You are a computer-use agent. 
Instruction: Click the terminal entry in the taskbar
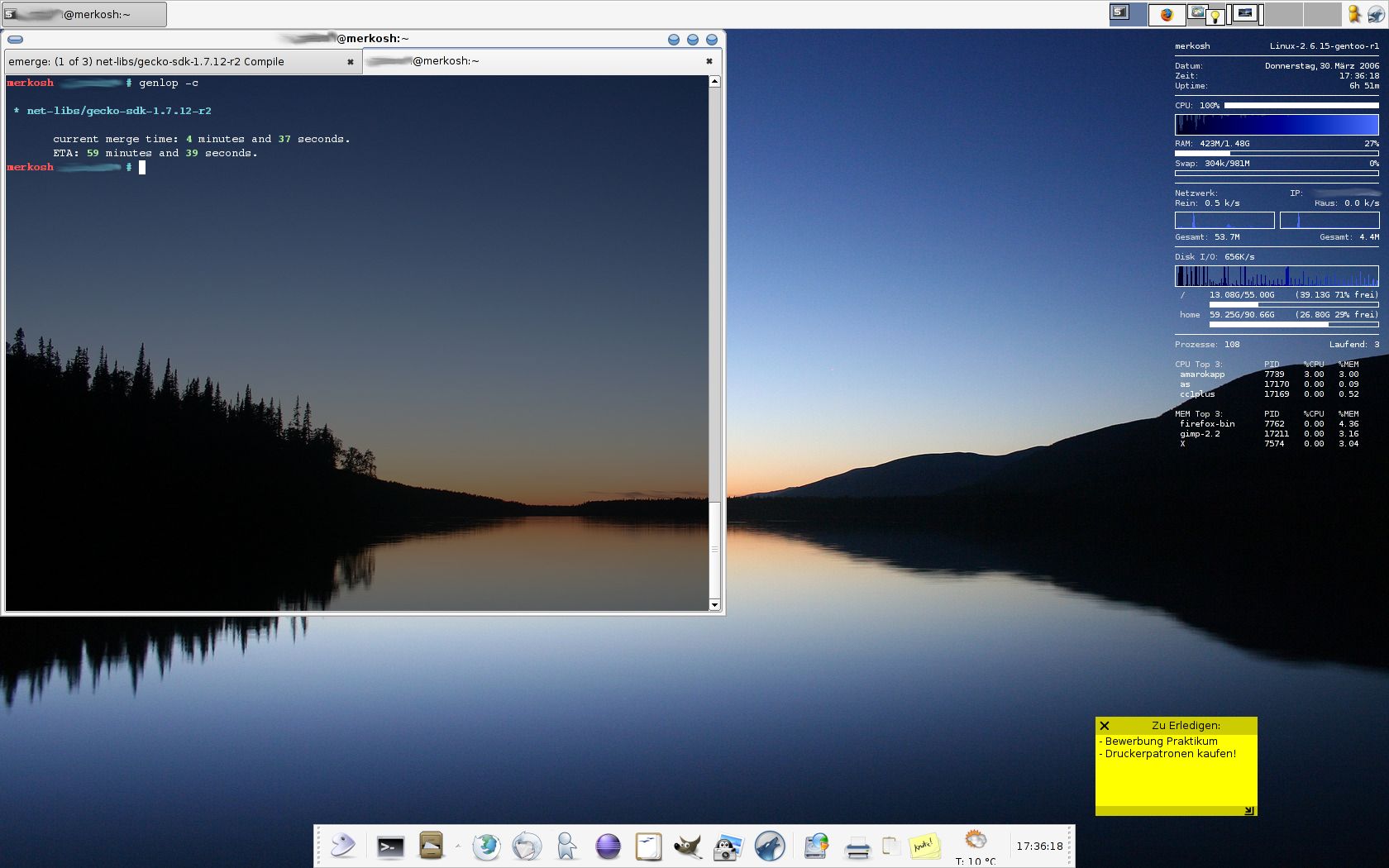click(84, 14)
